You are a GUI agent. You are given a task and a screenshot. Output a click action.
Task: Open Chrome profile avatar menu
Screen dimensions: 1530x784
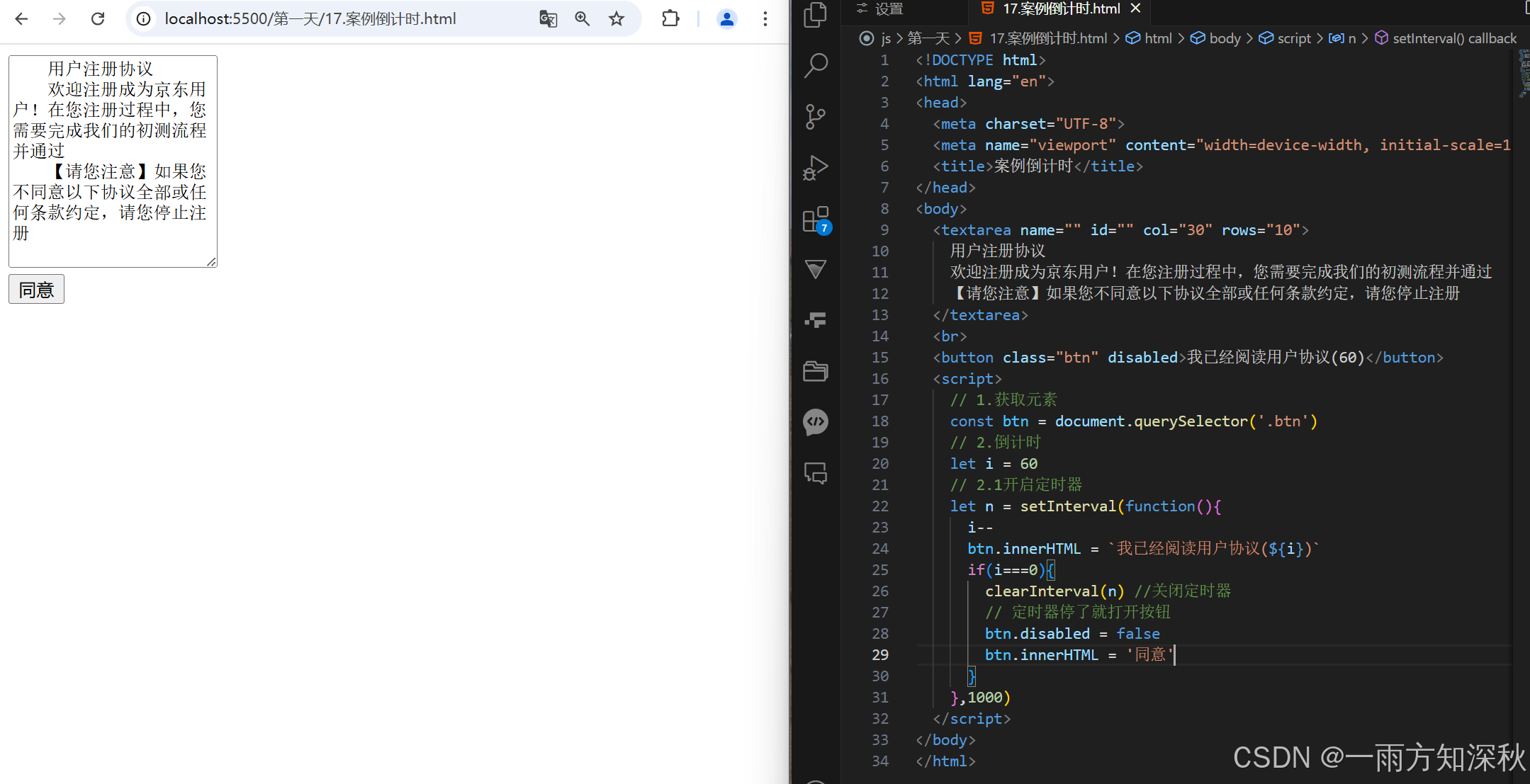pyautogui.click(x=726, y=19)
